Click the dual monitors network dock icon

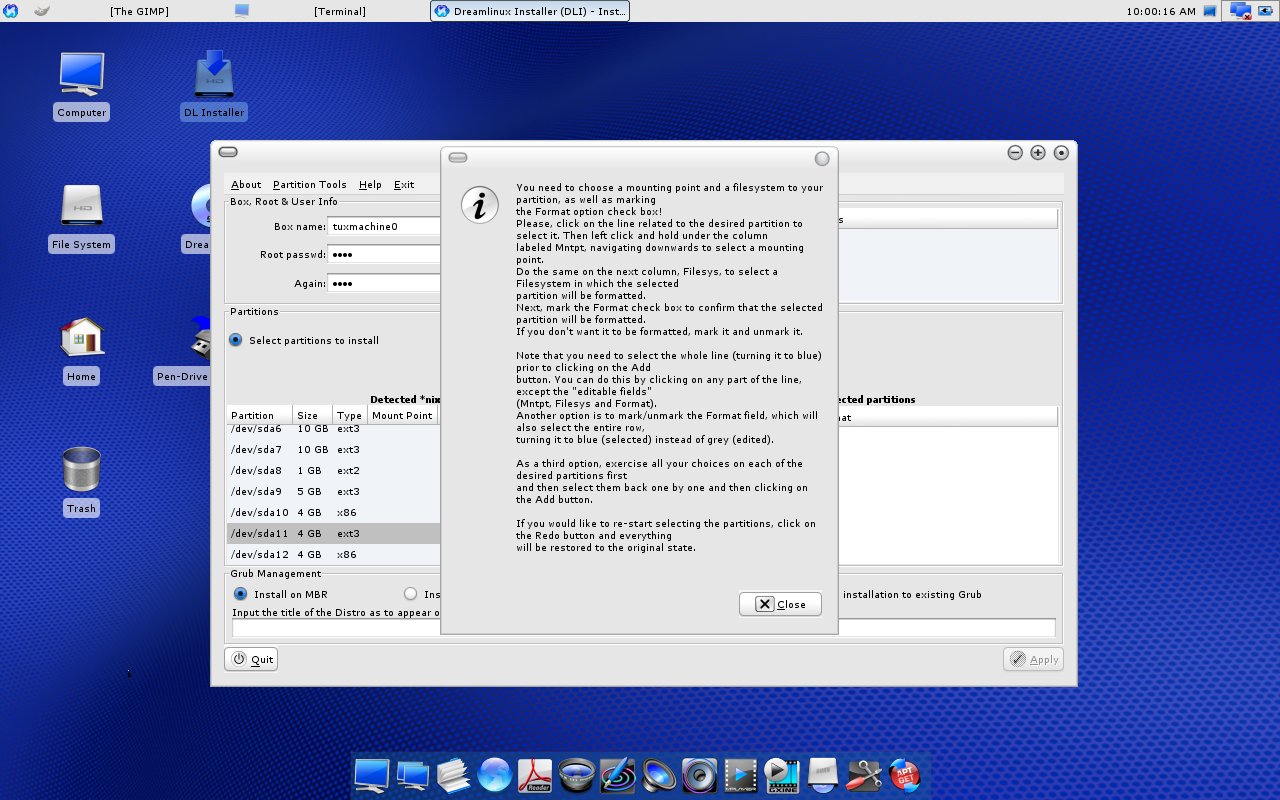(x=413, y=775)
